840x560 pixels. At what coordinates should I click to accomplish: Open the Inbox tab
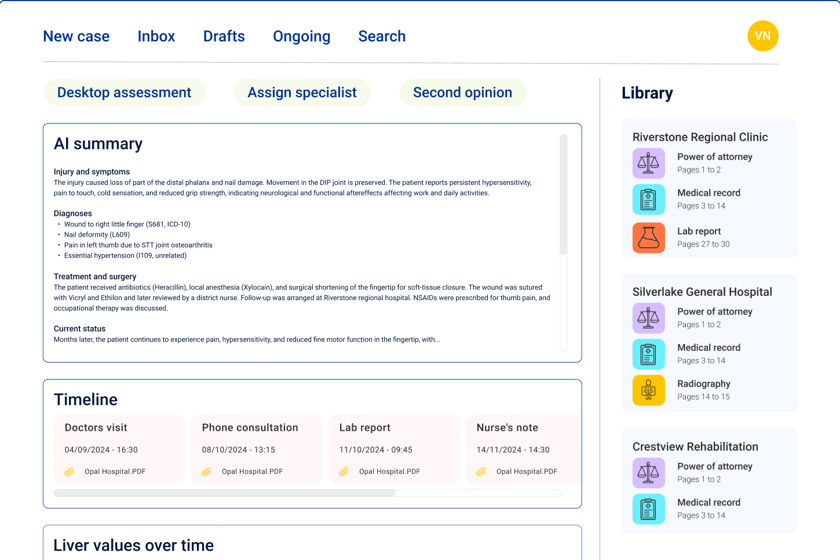(x=156, y=36)
